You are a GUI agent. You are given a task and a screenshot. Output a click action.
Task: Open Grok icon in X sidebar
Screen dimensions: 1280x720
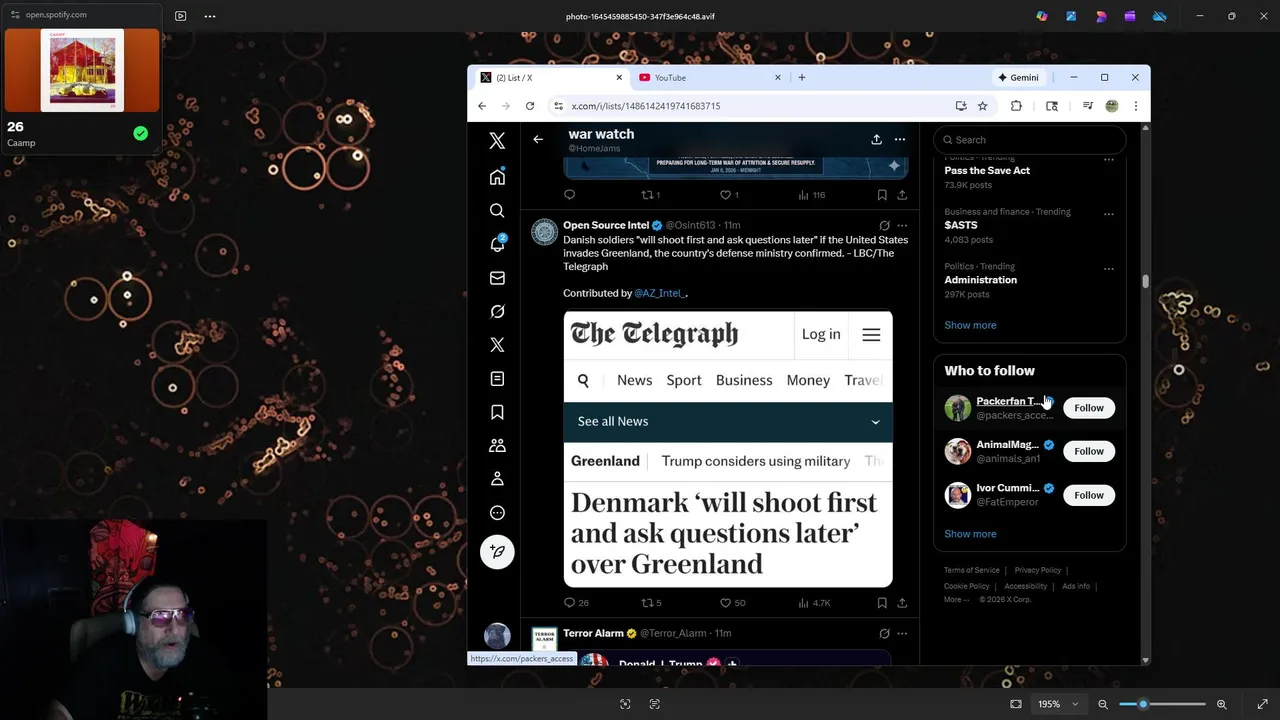[x=497, y=312]
